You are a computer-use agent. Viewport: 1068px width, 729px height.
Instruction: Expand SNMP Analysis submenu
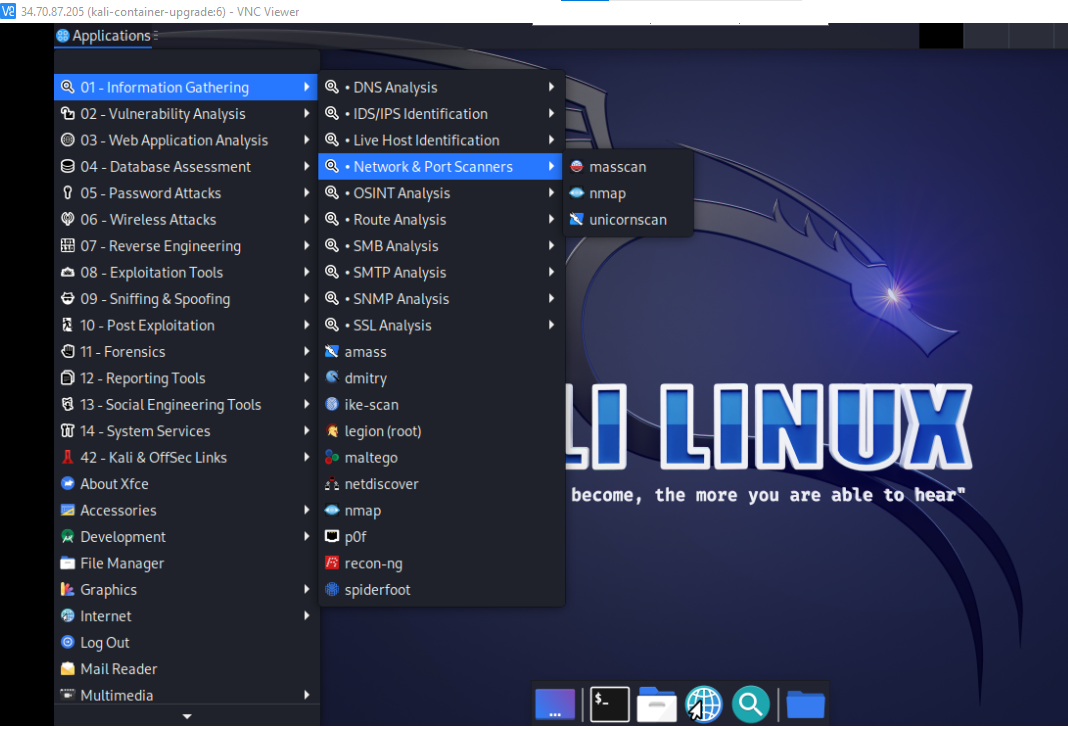click(441, 299)
